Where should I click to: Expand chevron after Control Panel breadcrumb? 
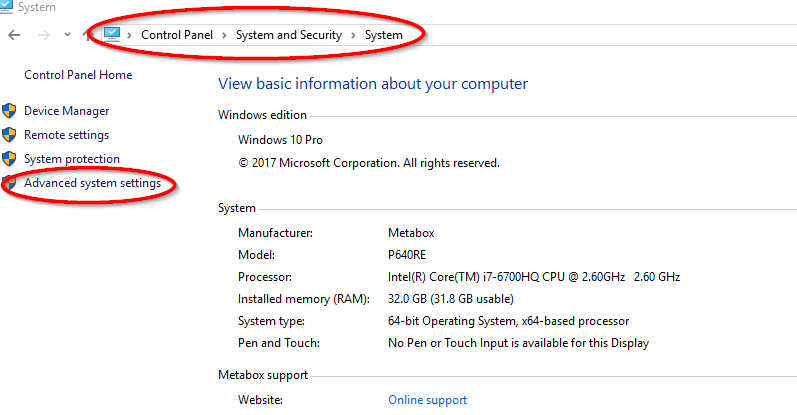pyautogui.click(x=224, y=35)
